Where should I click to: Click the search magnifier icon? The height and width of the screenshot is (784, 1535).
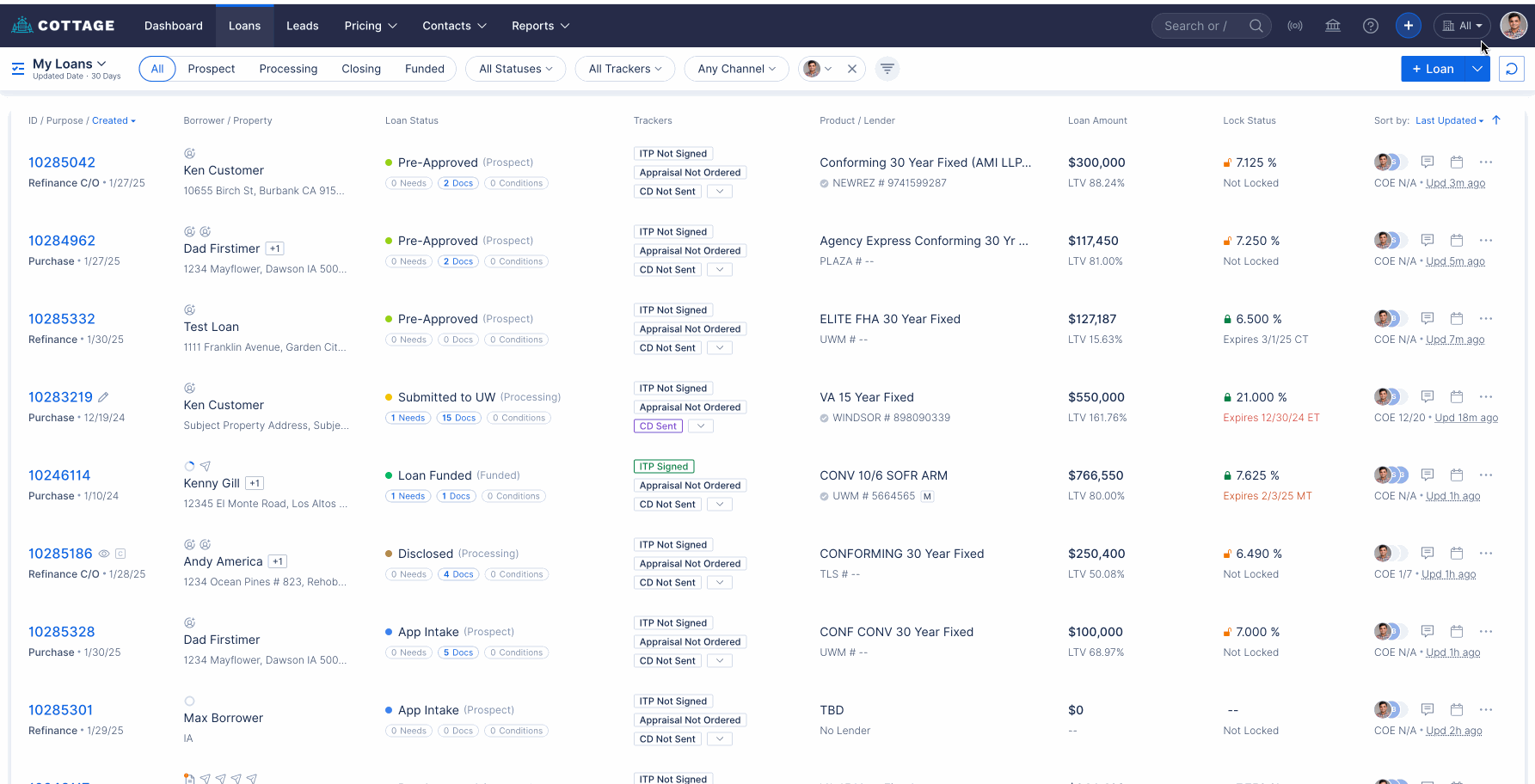click(1256, 26)
